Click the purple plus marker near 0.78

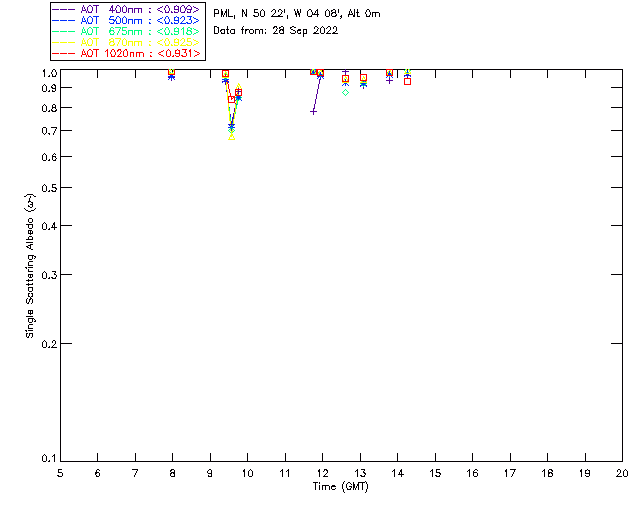[313, 111]
